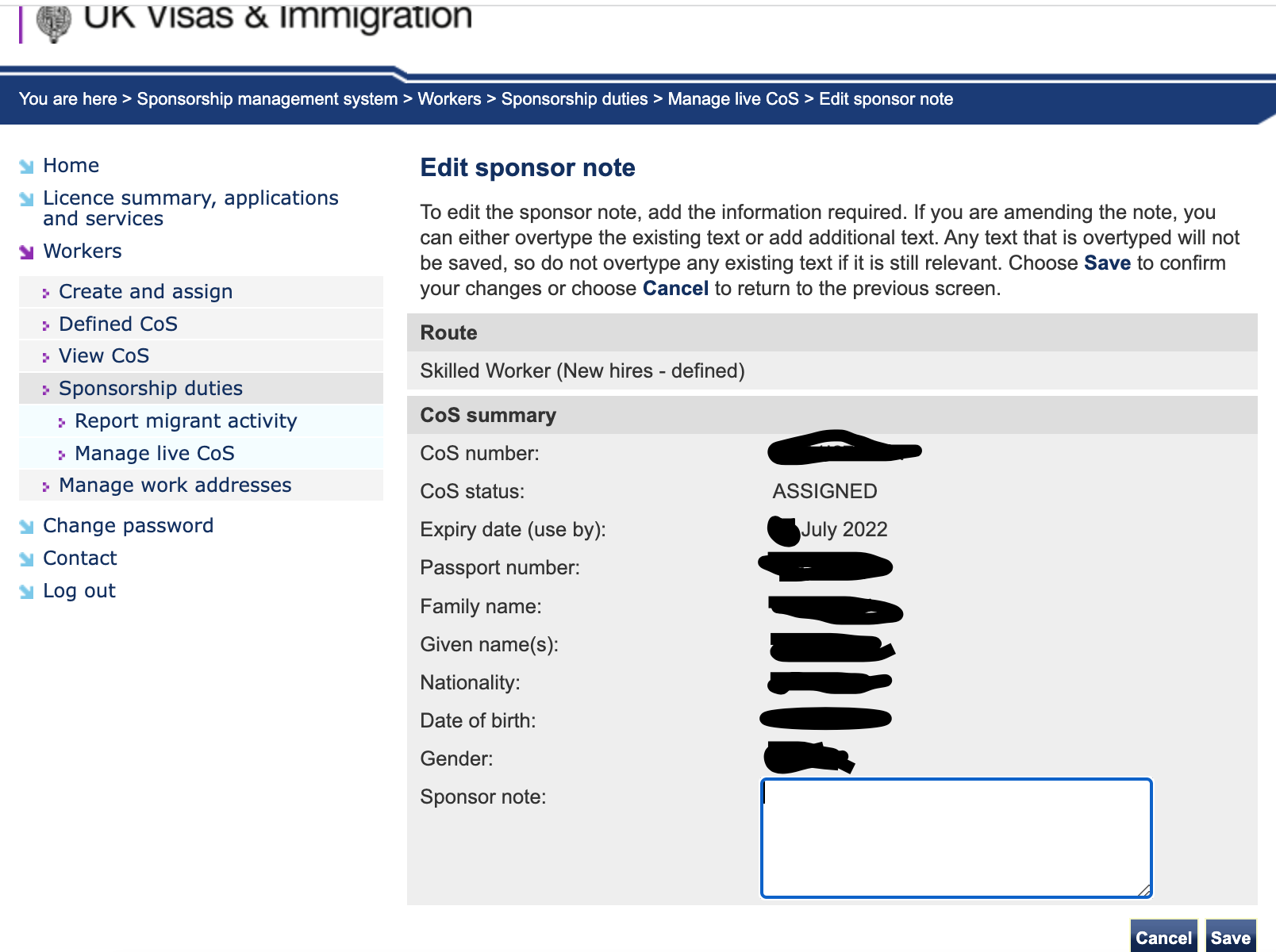This screenshot has width=1276, height=952.
Task: Click the UK Visas crest logo icon
Action: click(54, 22)
